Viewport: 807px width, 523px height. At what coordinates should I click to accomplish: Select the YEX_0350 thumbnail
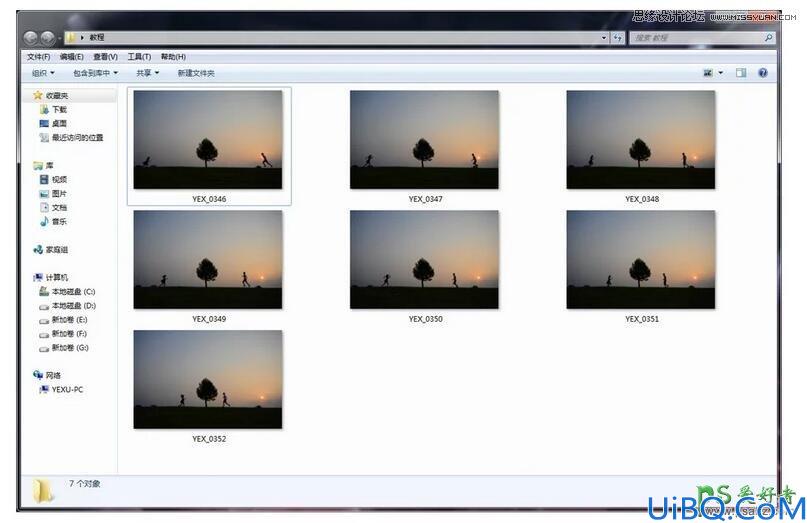[x=425, y=259]
